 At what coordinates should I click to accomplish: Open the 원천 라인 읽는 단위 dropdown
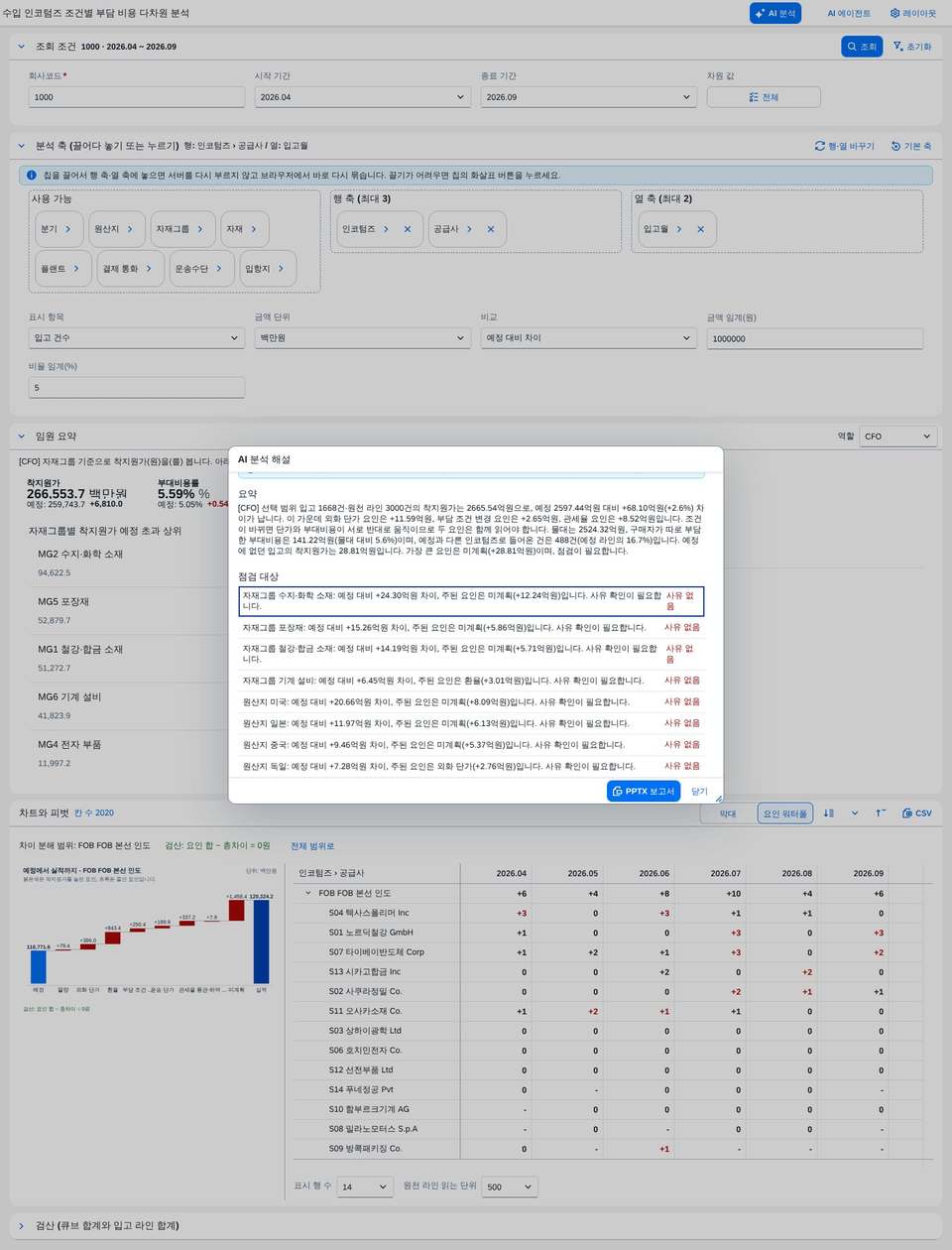pyautogui.click(x=511, y=1187)
